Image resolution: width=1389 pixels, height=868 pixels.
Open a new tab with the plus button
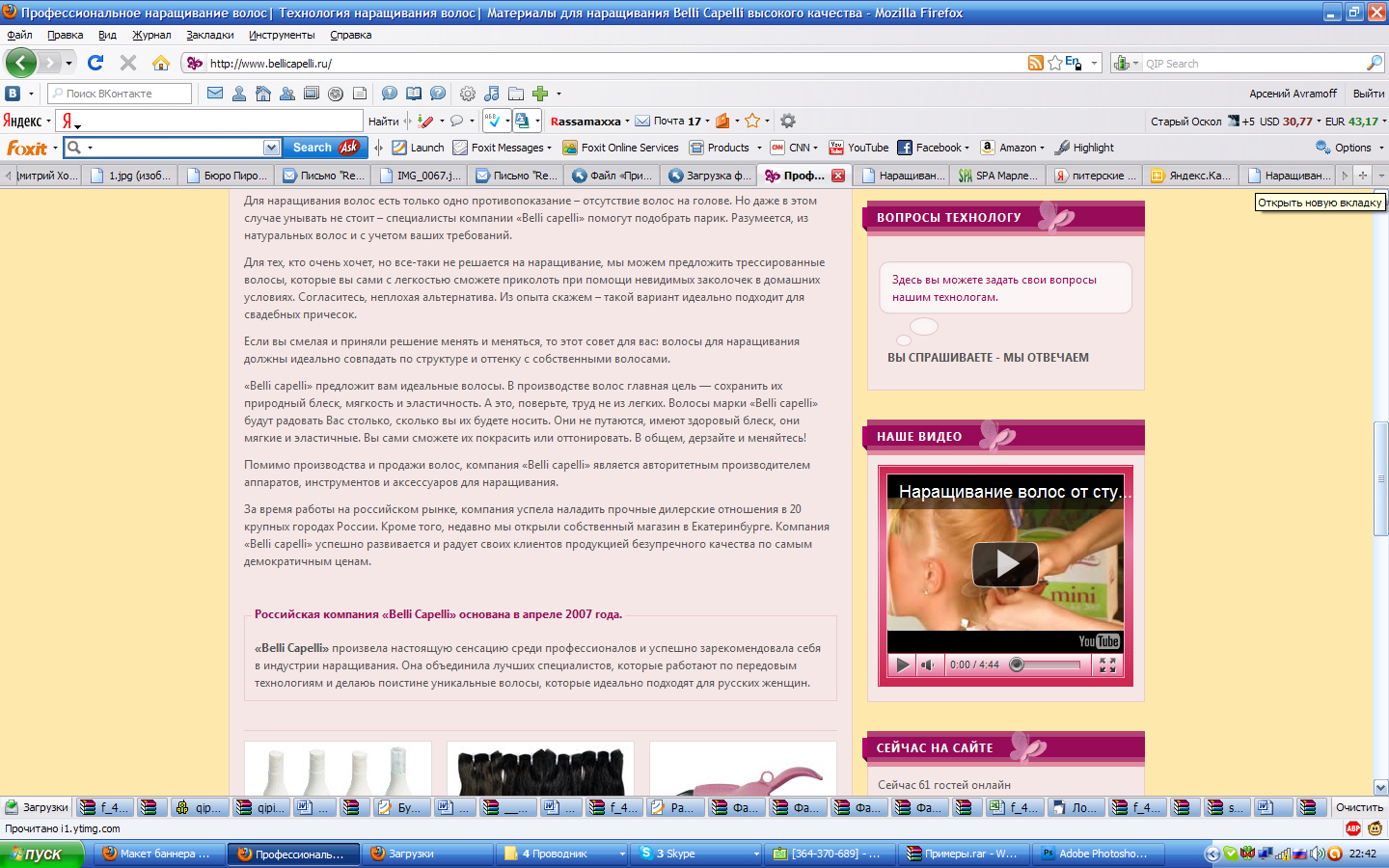[1363, 175]
